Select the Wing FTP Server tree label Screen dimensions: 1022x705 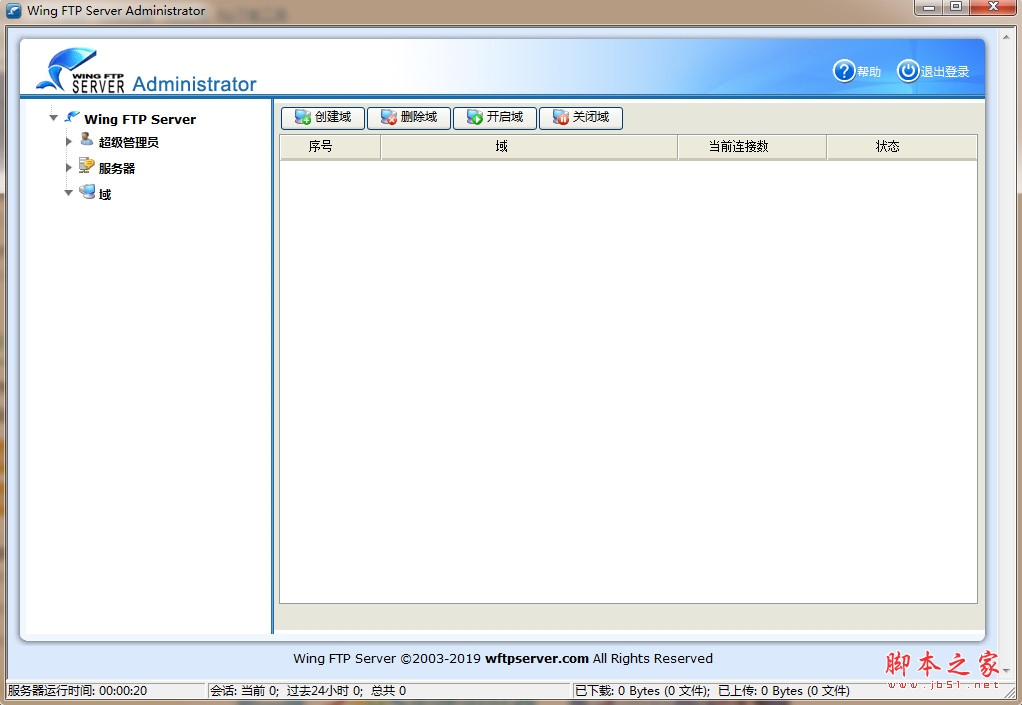pyautogui.click(x=140, y=119)
